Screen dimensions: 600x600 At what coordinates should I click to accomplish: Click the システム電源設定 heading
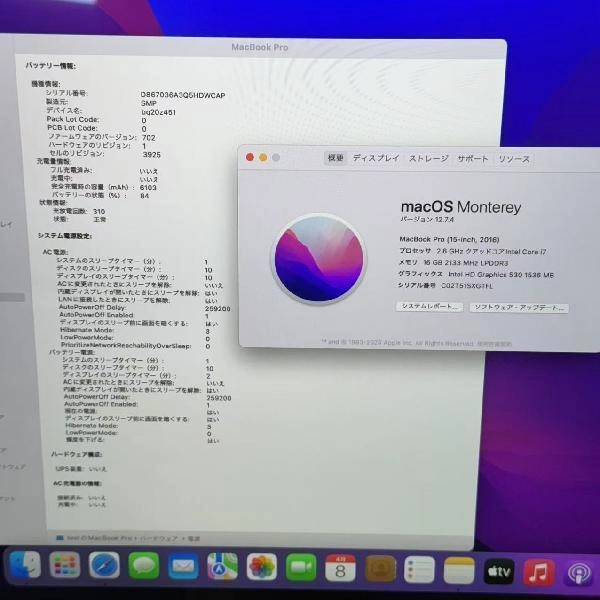65,236
